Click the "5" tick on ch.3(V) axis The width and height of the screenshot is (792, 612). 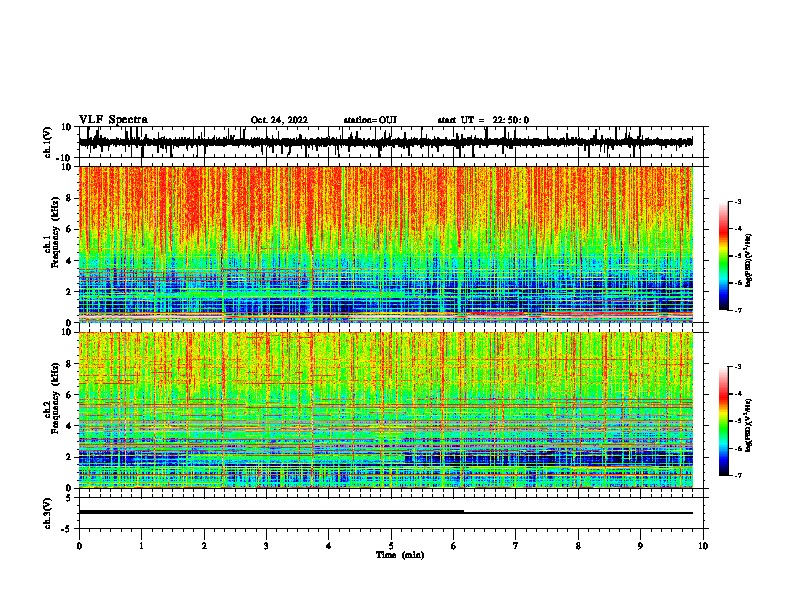(69, 498)
